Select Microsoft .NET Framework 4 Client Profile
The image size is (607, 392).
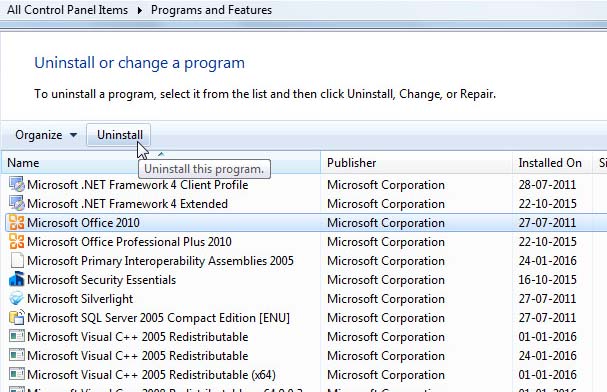pos(137,185)
